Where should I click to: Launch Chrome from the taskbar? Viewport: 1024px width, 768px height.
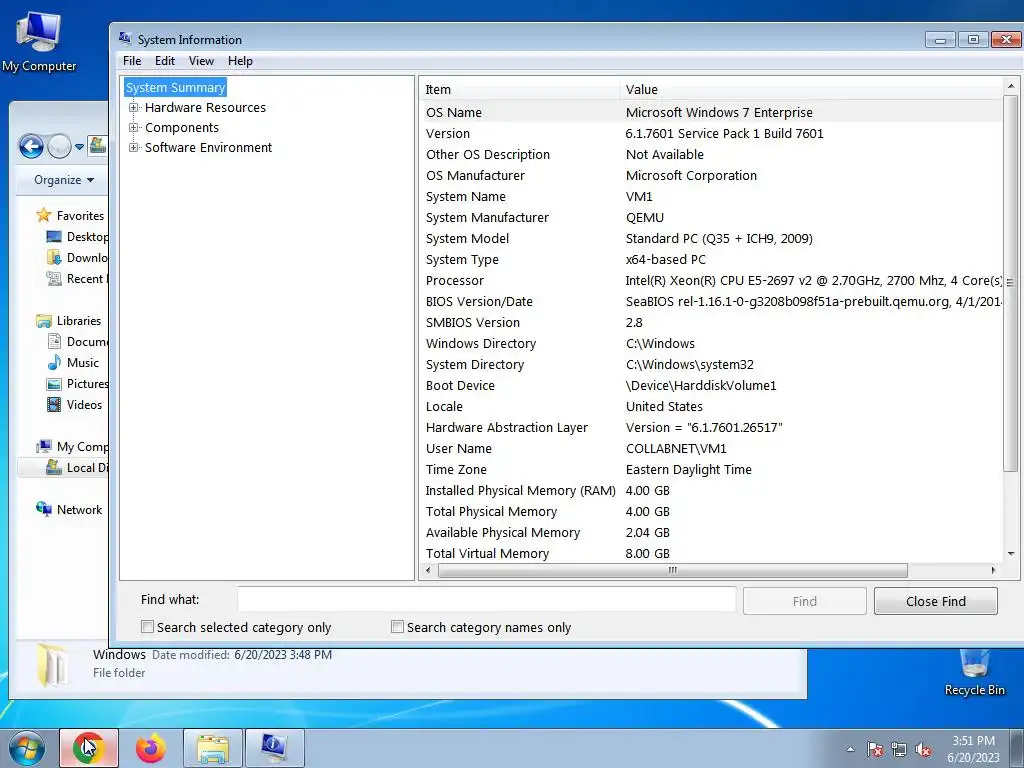tap(89, 748)
